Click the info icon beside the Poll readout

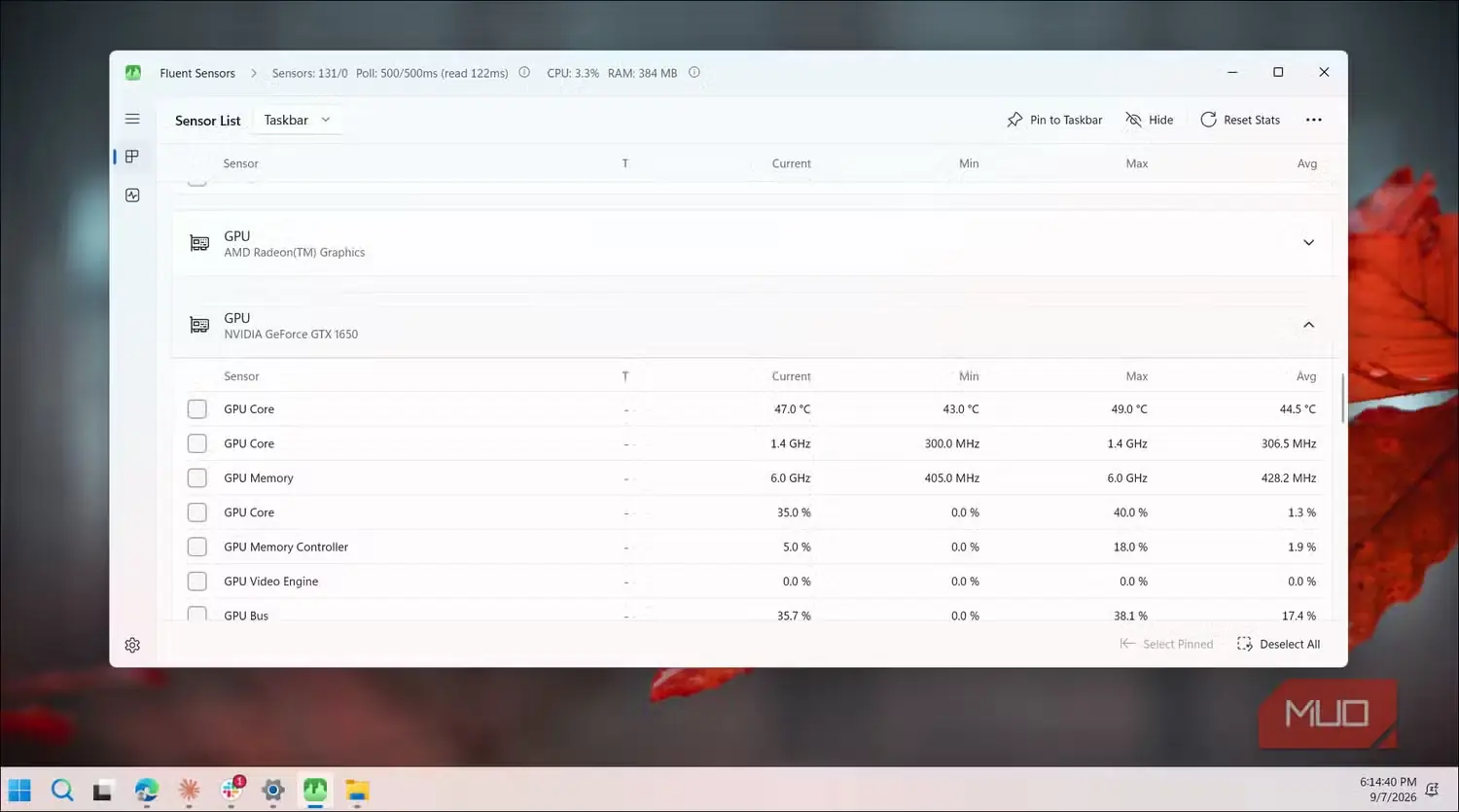[x=524, y=72]
